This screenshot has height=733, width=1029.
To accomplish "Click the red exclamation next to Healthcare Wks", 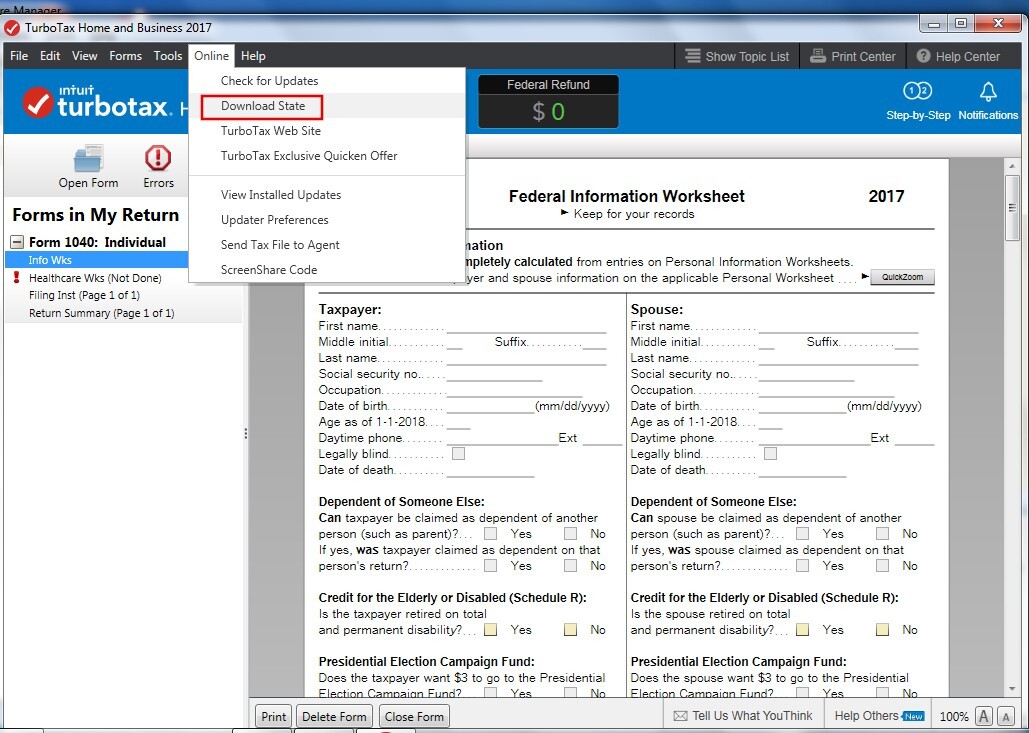I will 16,278.
